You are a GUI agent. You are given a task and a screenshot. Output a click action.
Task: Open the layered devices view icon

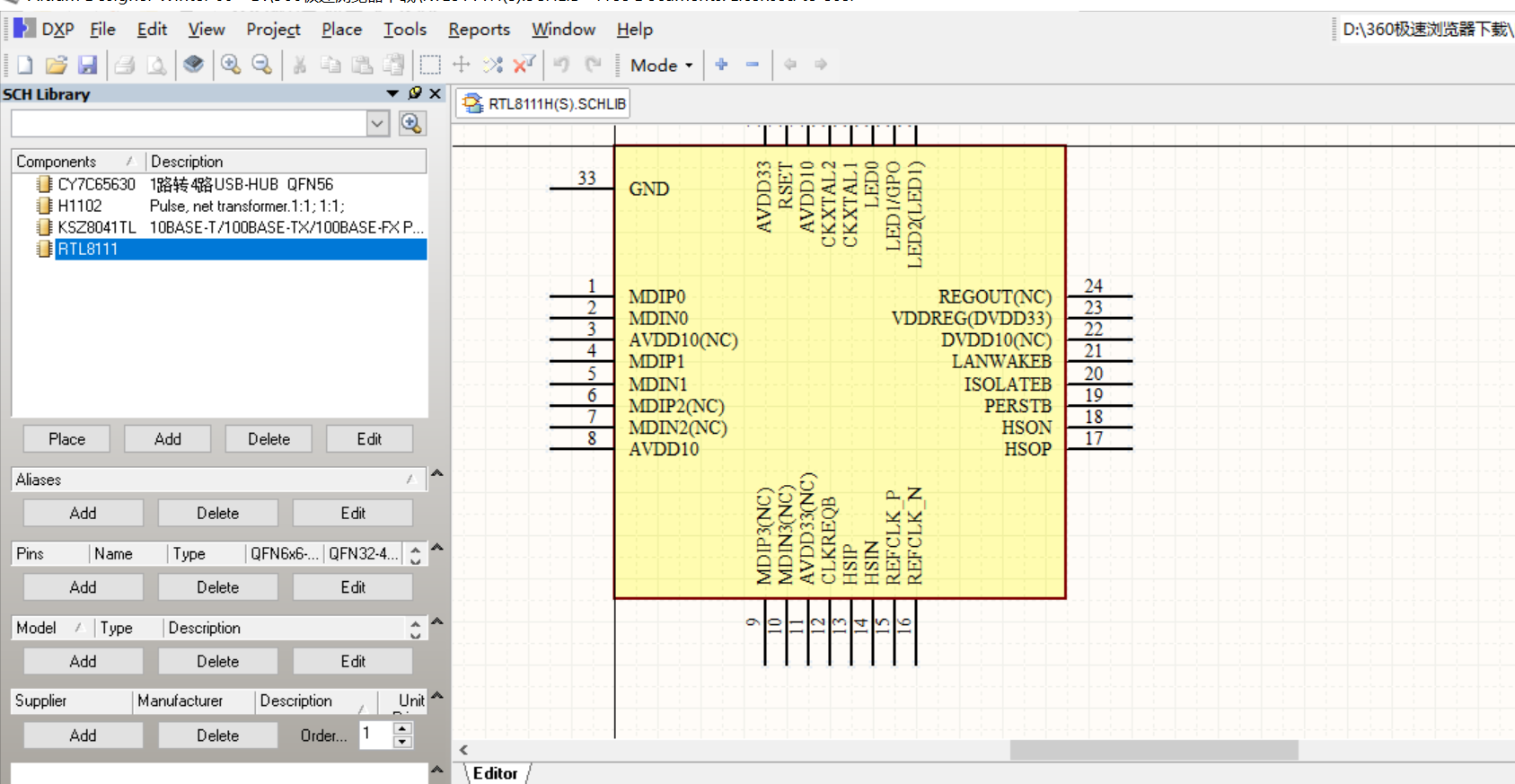click(193, 65)
